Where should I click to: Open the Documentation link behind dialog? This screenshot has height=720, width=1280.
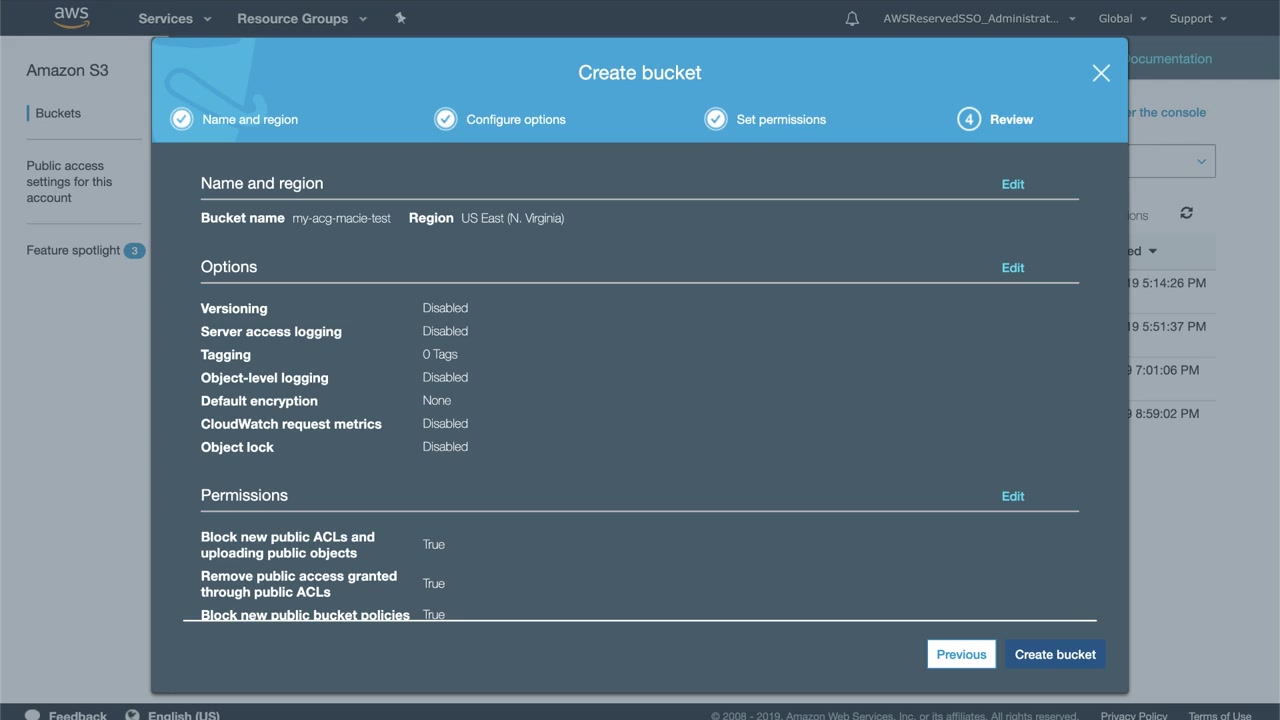pyautogui.click(x=1170, y=59)
